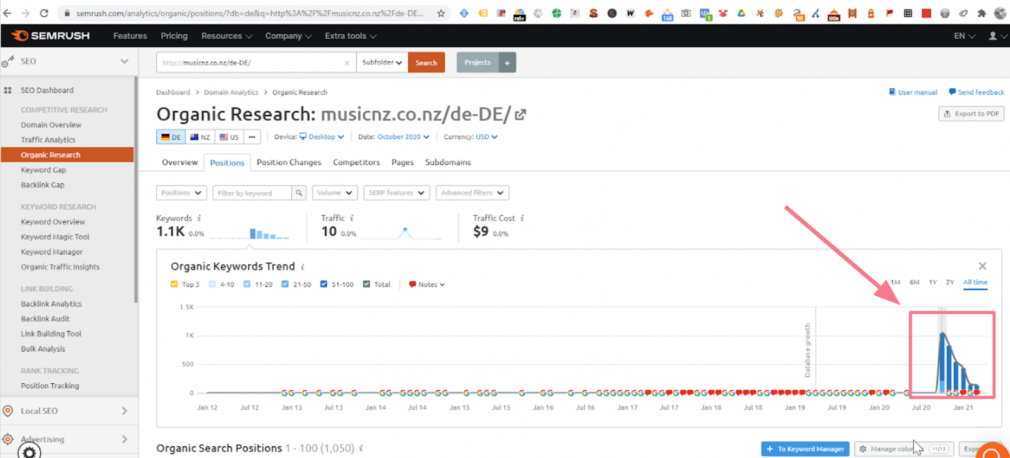This screenshot has width=1010, height=458.
Task: Click the settings gear icon bottom left
Action: pos(29,450)
